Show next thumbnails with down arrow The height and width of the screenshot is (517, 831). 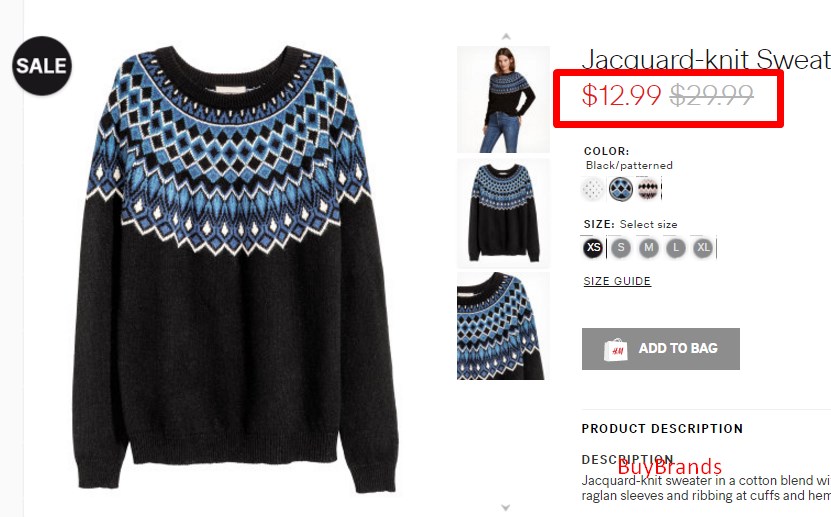pyautogui.click(x=506, y=507)
